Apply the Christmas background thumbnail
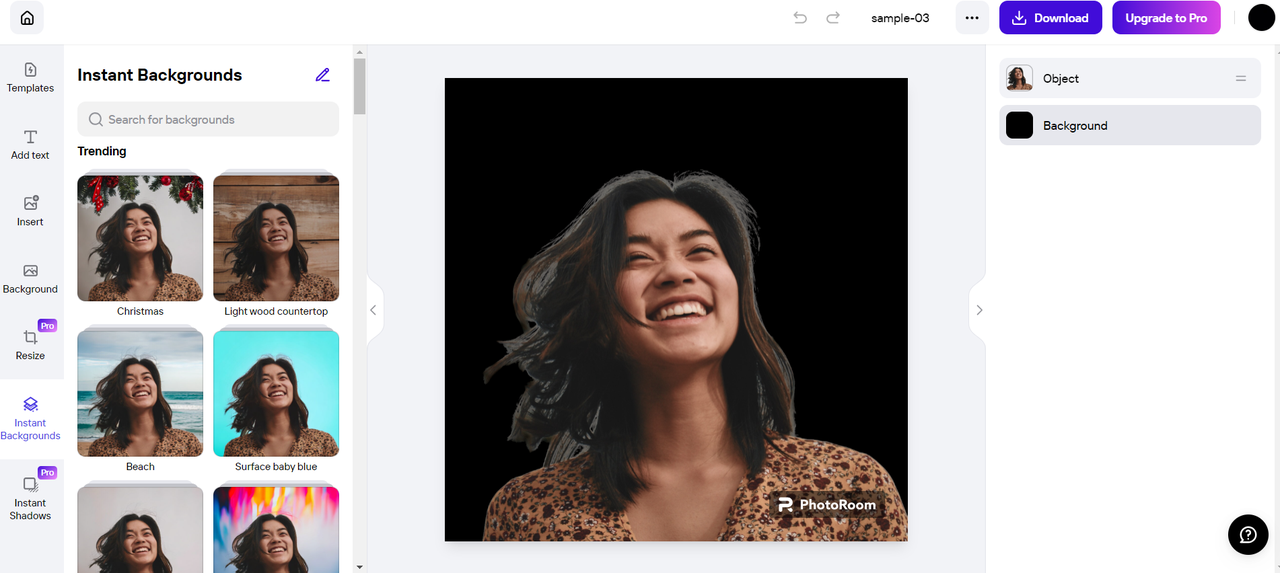This screenshot has height=573, width=1280. pos(140,238)
